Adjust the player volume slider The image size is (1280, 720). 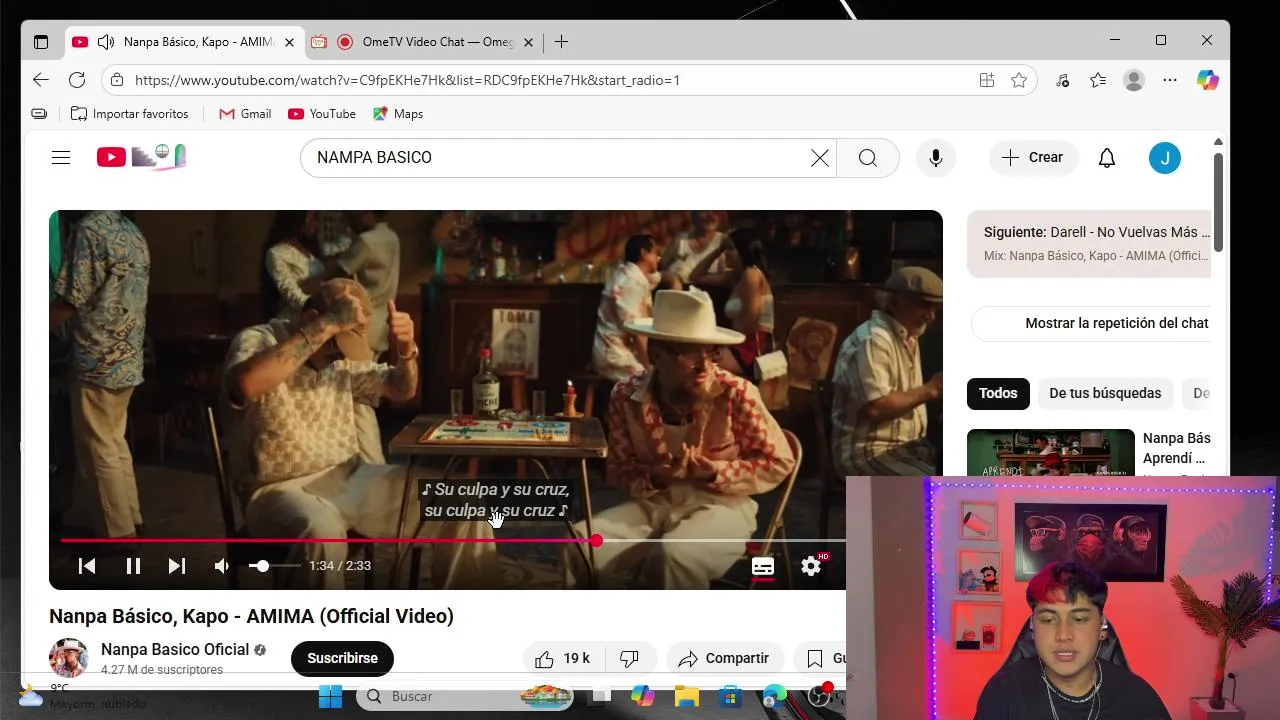pyautogui.click(x=274, y=566)
